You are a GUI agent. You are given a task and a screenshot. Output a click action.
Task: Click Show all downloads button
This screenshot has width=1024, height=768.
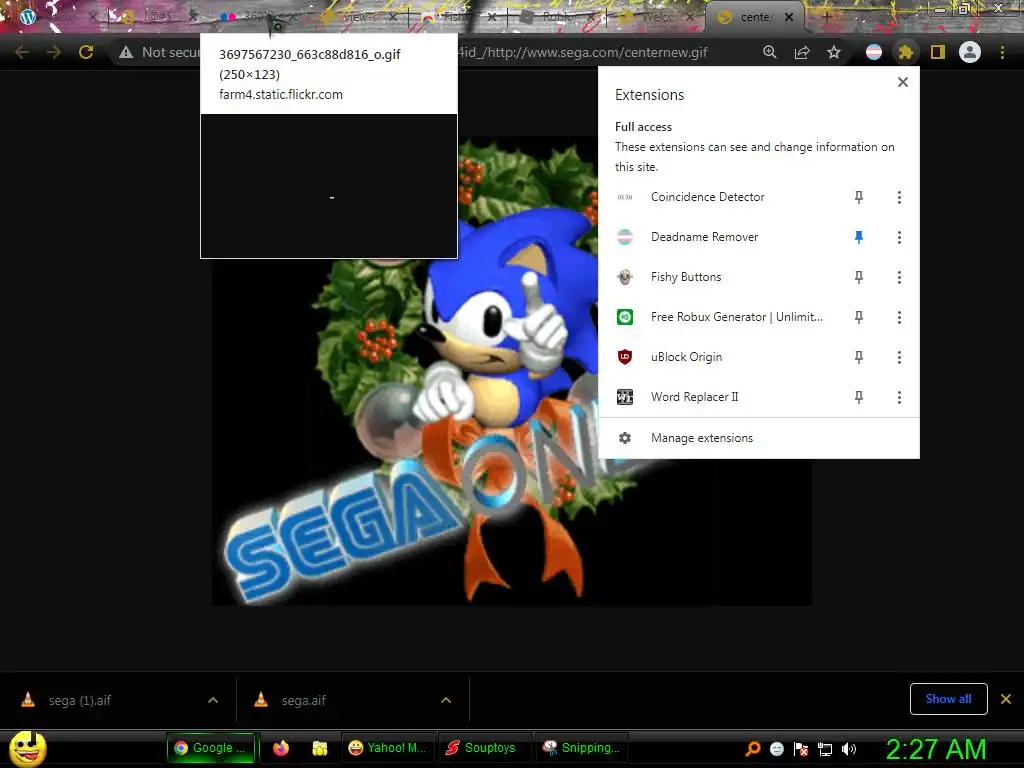click(x=948, y=699)
